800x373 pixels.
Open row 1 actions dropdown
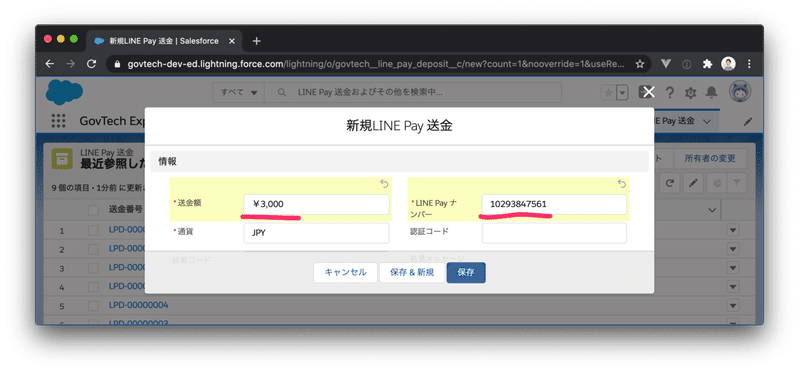(x=733, y=231)
